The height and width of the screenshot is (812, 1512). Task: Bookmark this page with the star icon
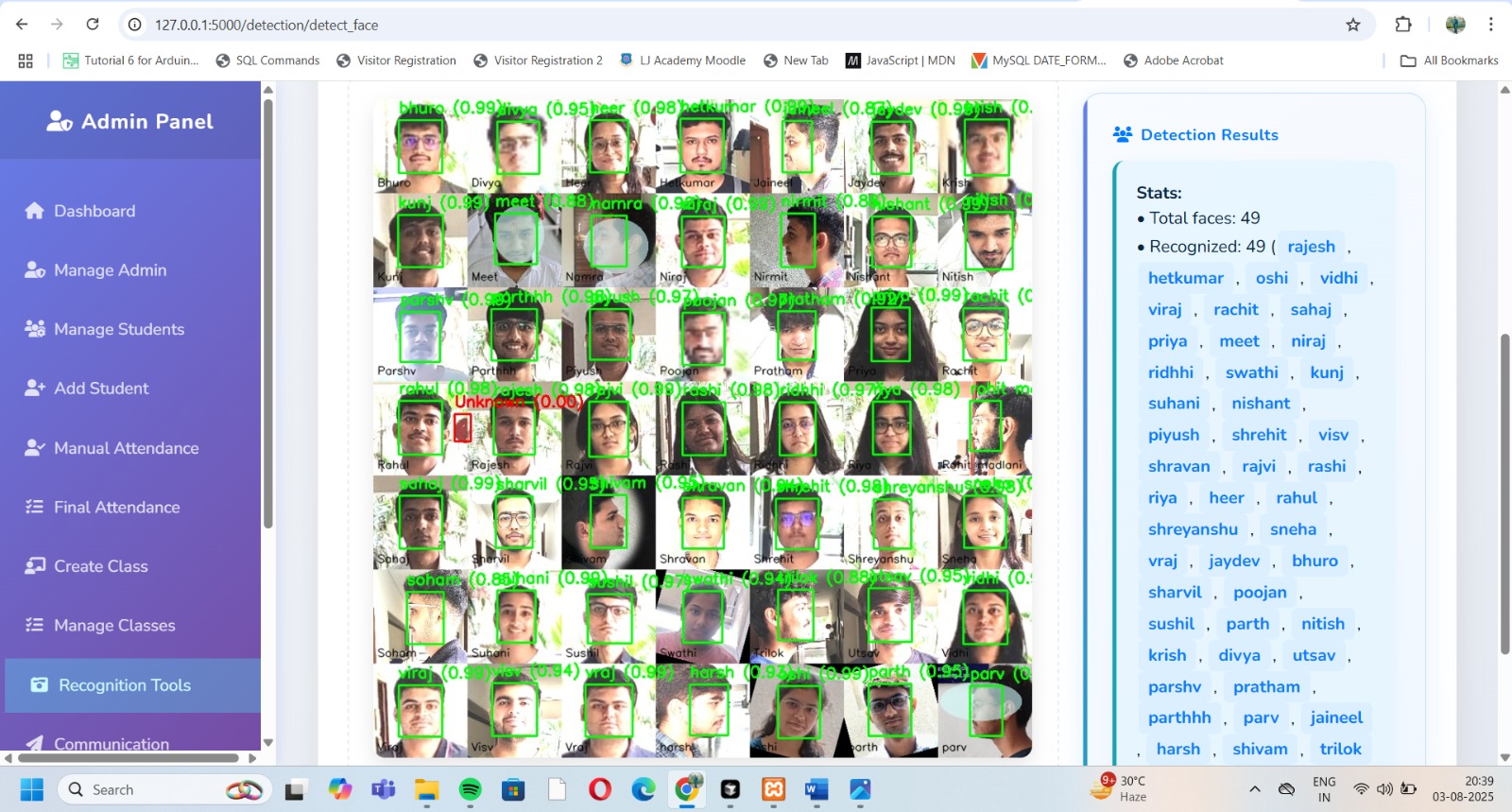1353,25
